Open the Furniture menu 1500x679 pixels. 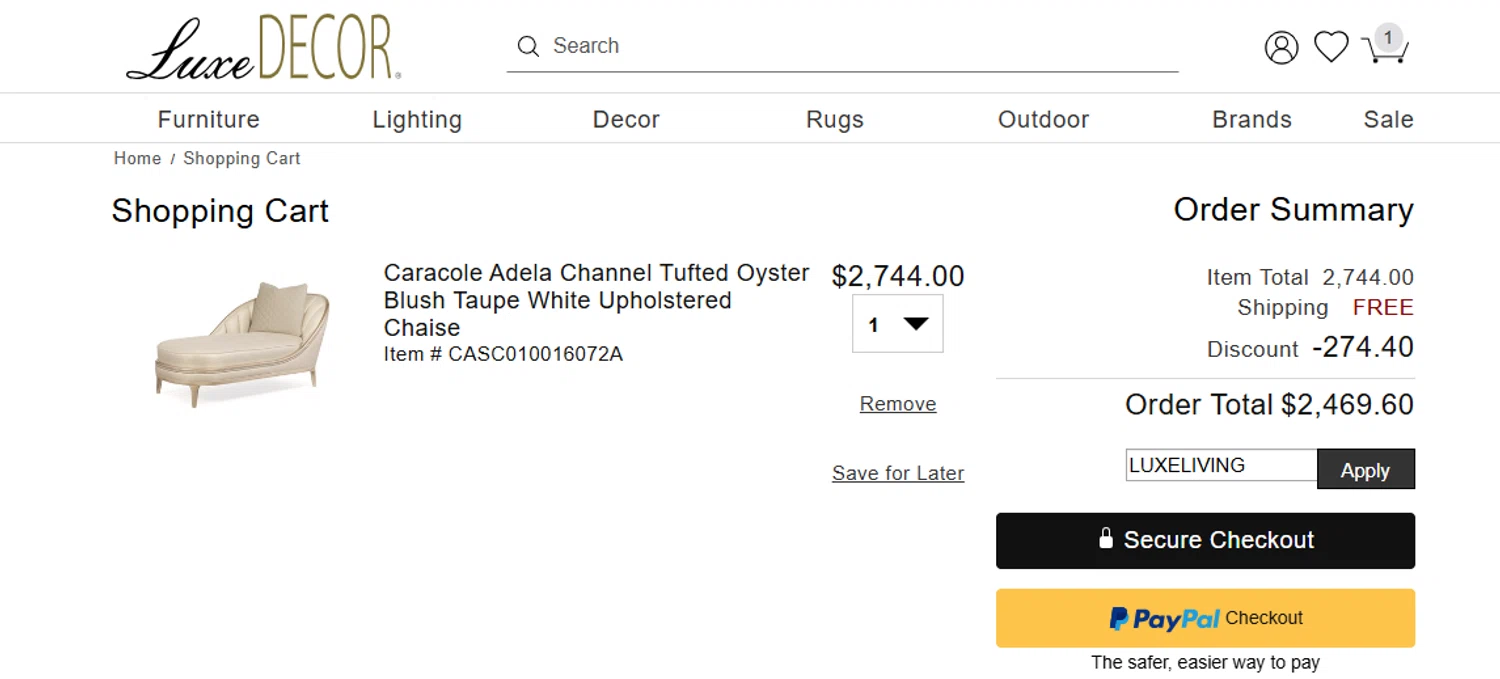coord(208,120)
